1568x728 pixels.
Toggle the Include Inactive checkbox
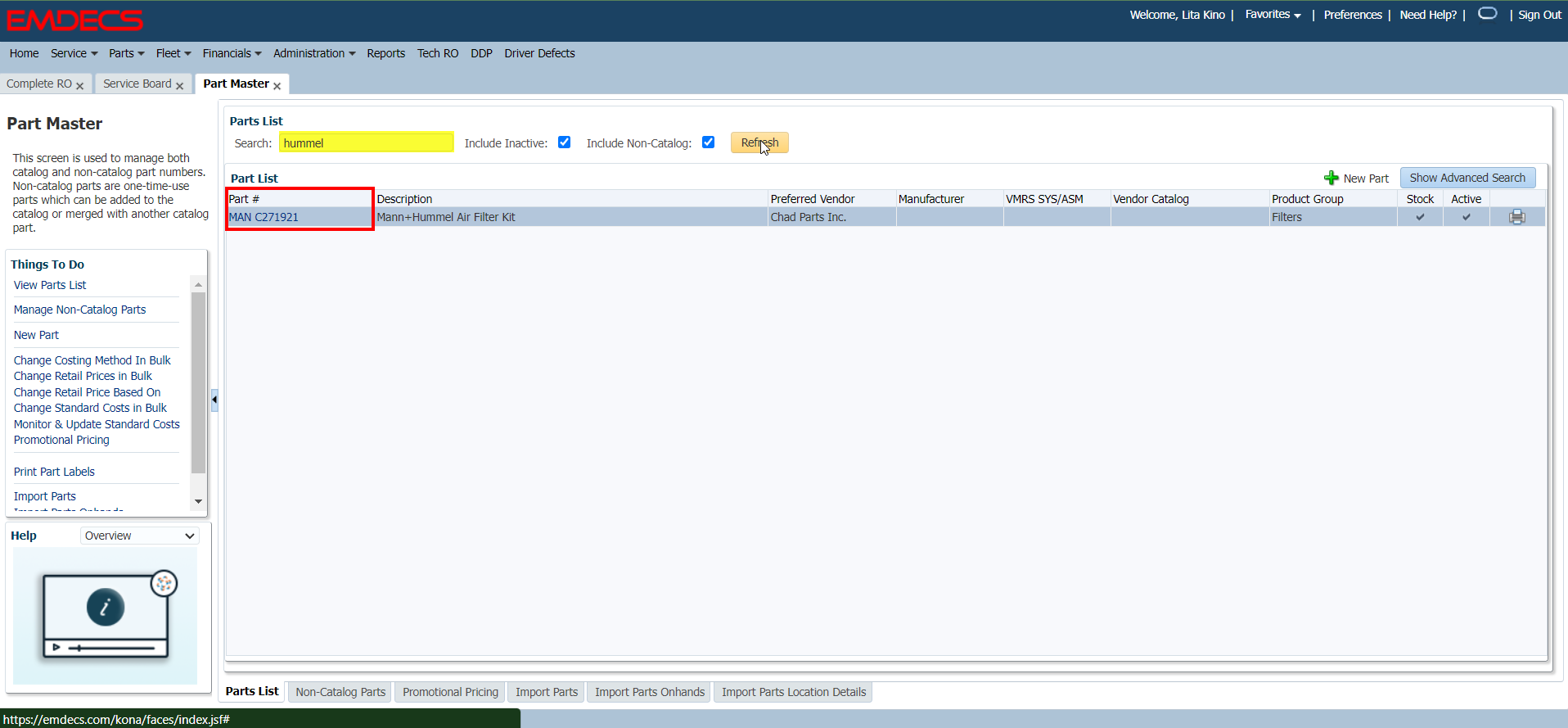tap(564, 142)
